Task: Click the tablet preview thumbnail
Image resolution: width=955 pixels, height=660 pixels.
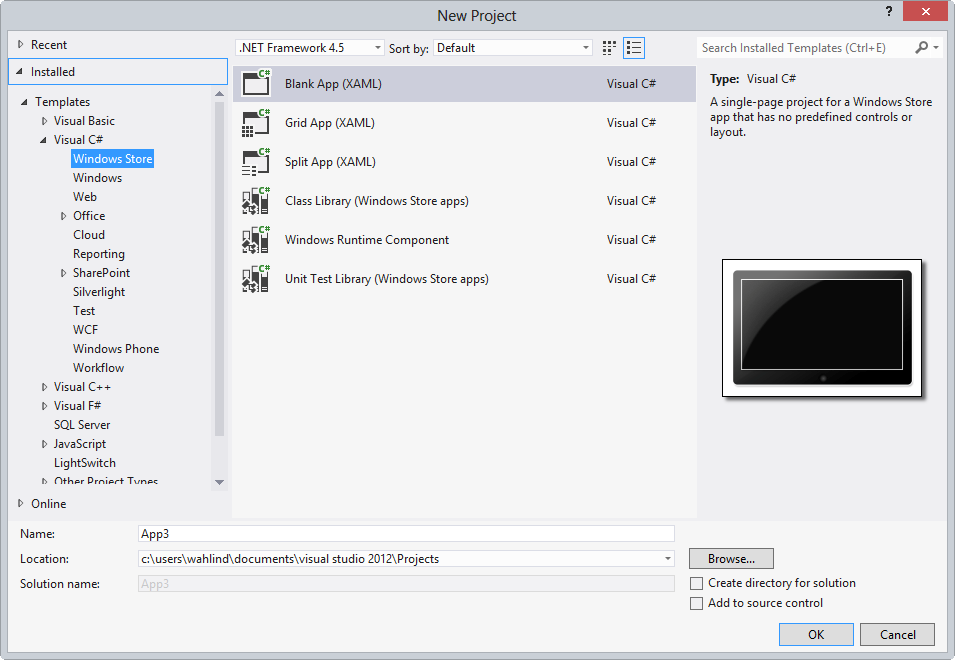Action: click(x=822, y=328)
